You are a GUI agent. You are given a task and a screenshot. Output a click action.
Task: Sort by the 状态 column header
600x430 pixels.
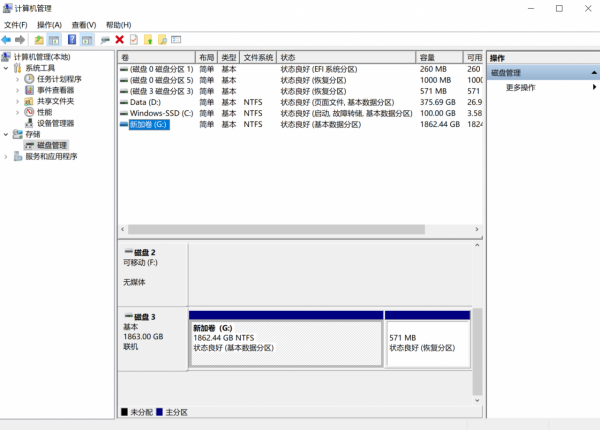click(x=346, y=57)
